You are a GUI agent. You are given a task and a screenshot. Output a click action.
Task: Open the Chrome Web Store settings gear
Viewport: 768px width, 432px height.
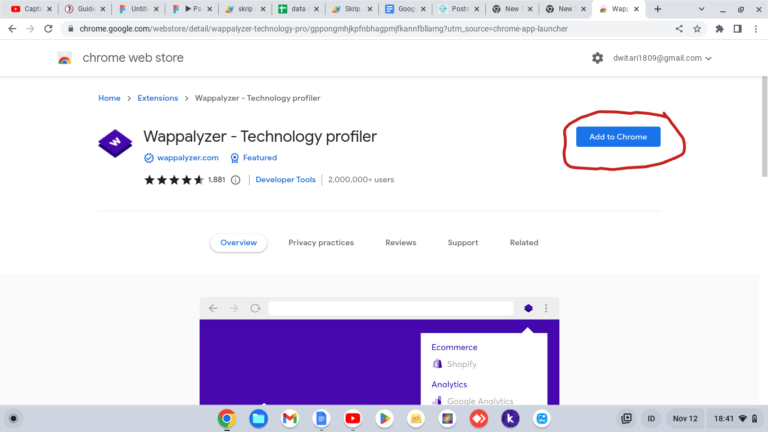[597, 58]
